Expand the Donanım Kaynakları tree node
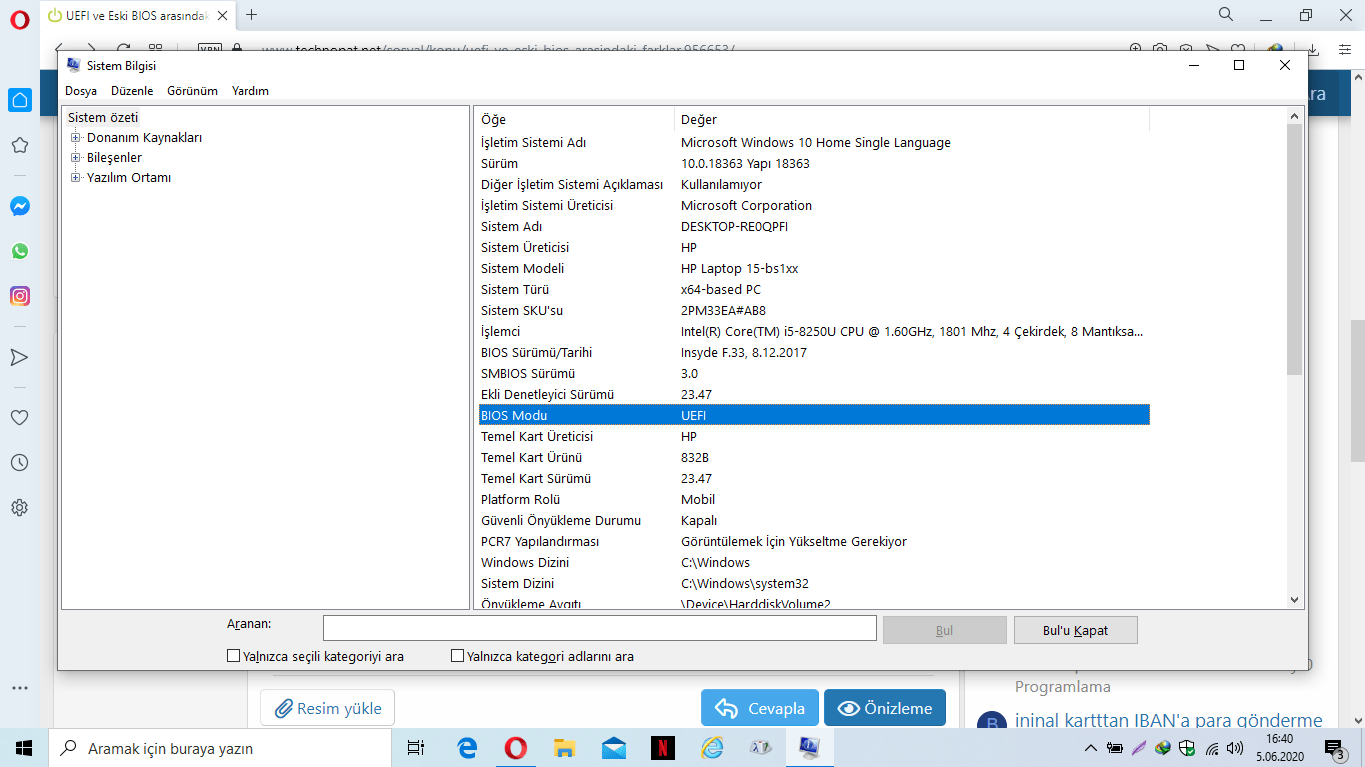This screenshot has height=767, width=1365. (75, 138)
